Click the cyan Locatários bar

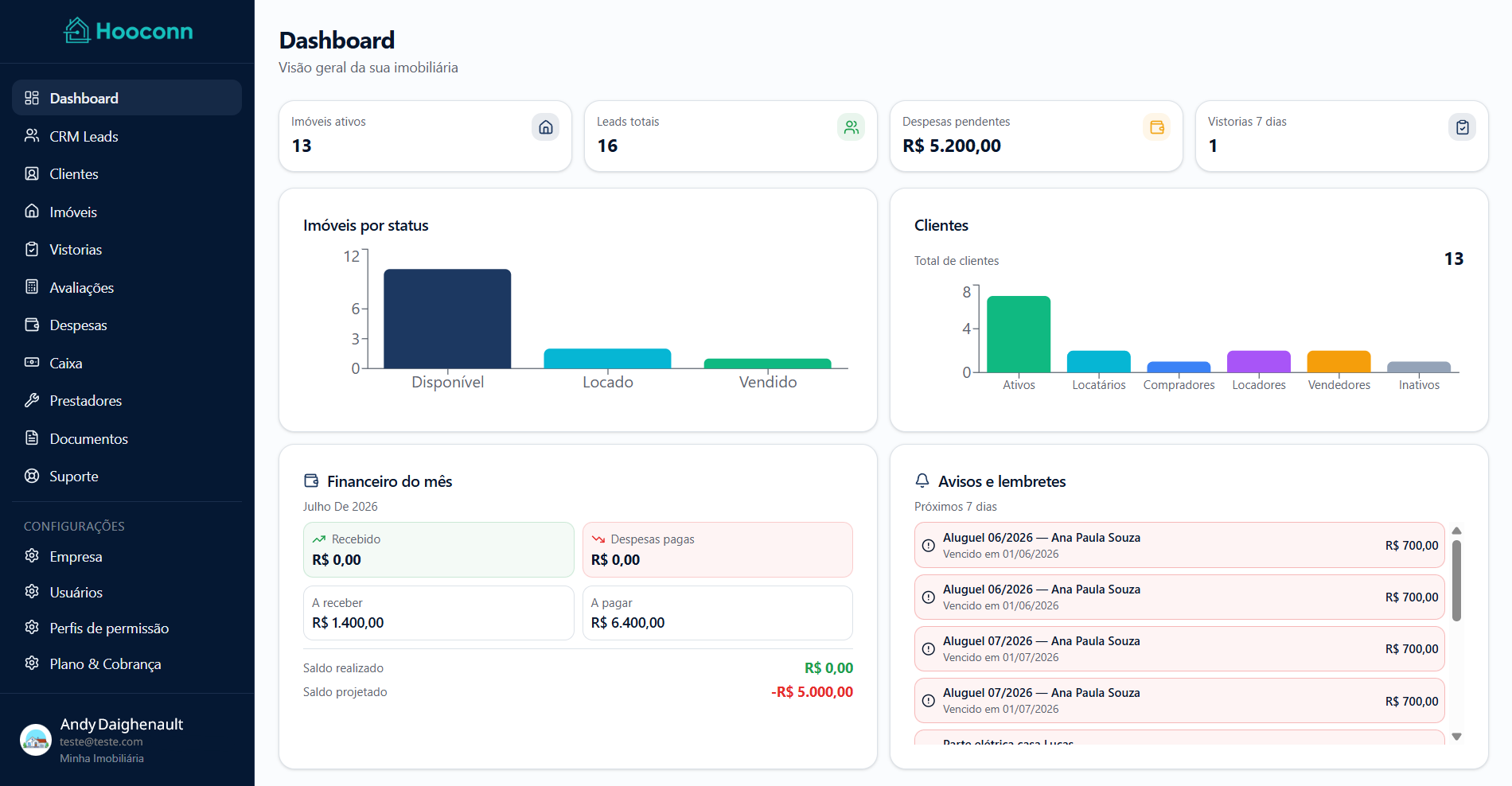tap(1098, 362)
